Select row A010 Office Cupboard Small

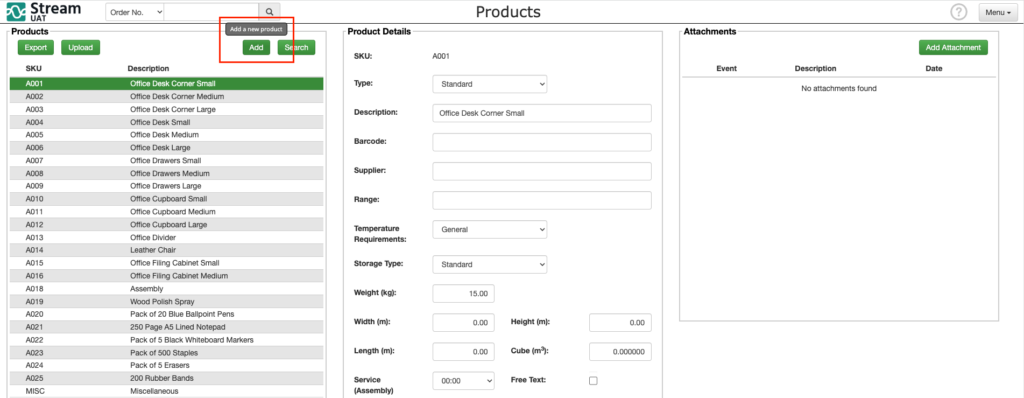(167, 199)
